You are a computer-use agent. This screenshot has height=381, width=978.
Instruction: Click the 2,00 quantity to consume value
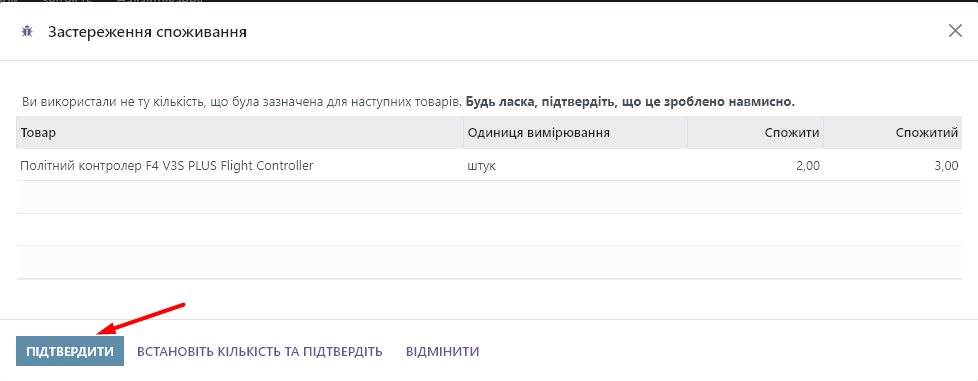coord(807,166)
